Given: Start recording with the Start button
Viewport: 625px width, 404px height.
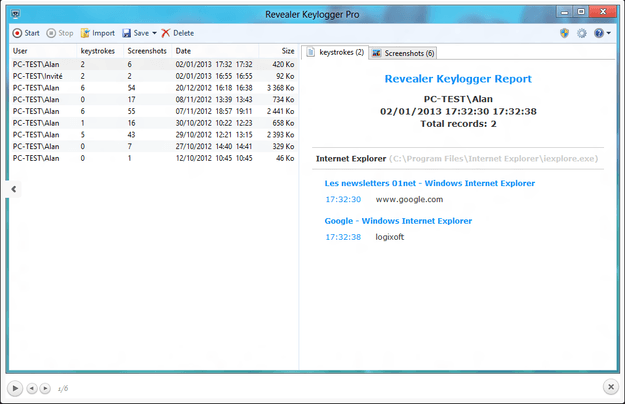Looking at the screenshot, I should click(x=26, y=33).
